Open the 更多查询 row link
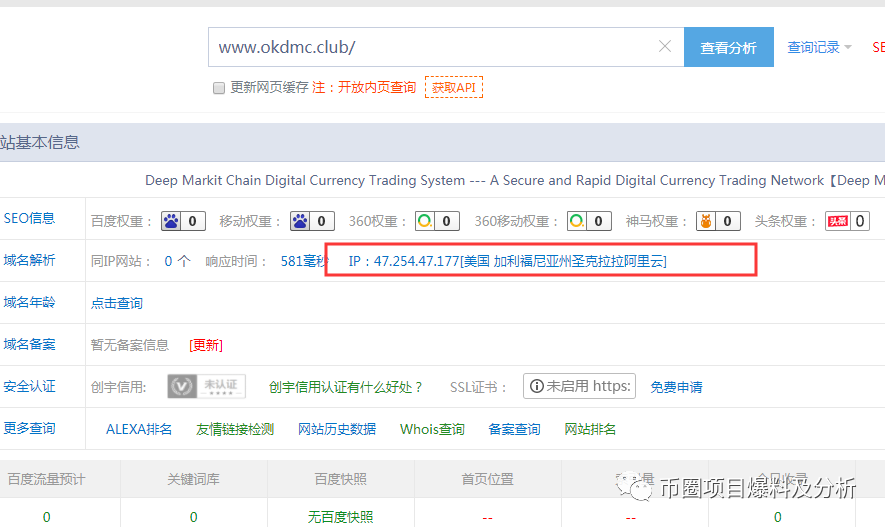This screenshot has height=527, width=885. 29,428
